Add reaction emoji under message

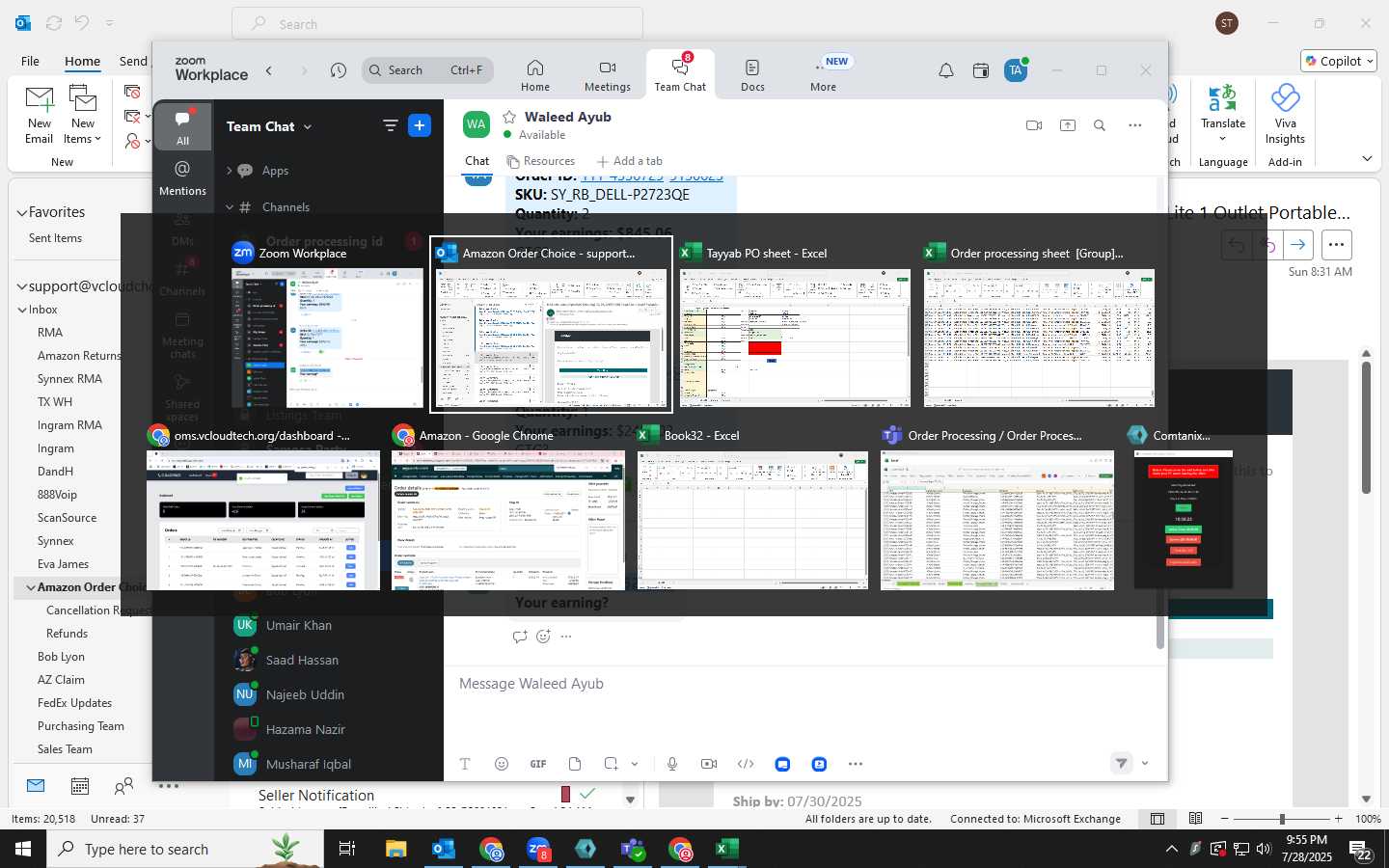click(x=543, y=637)
